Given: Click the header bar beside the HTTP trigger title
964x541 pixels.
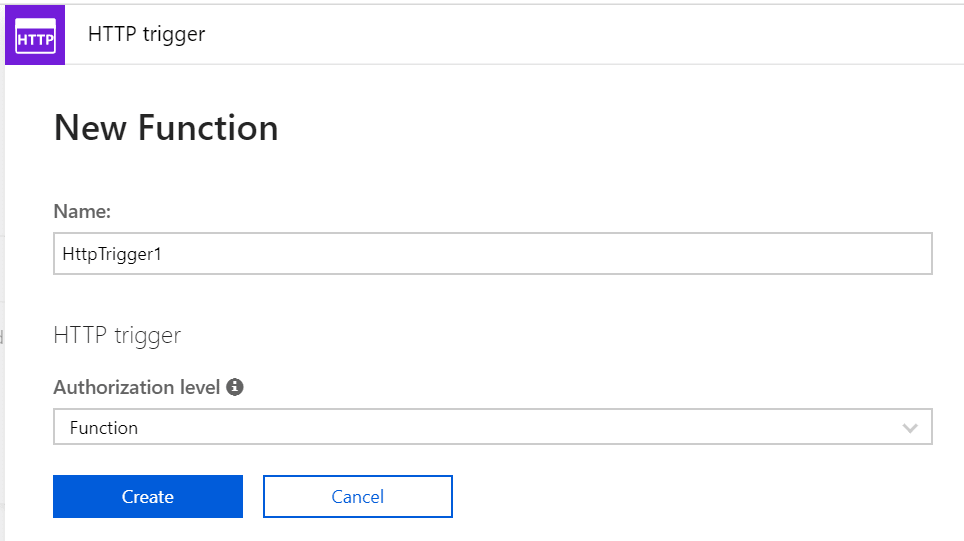Looking at the screenshot, I should (580, 34).
